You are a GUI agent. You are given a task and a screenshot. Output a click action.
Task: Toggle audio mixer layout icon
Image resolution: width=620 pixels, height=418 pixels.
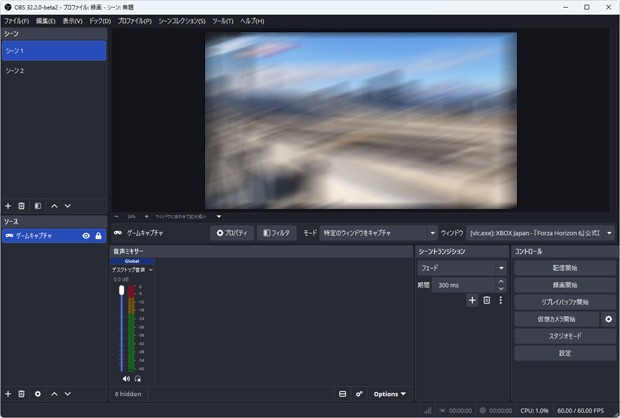tap(342, 394)
